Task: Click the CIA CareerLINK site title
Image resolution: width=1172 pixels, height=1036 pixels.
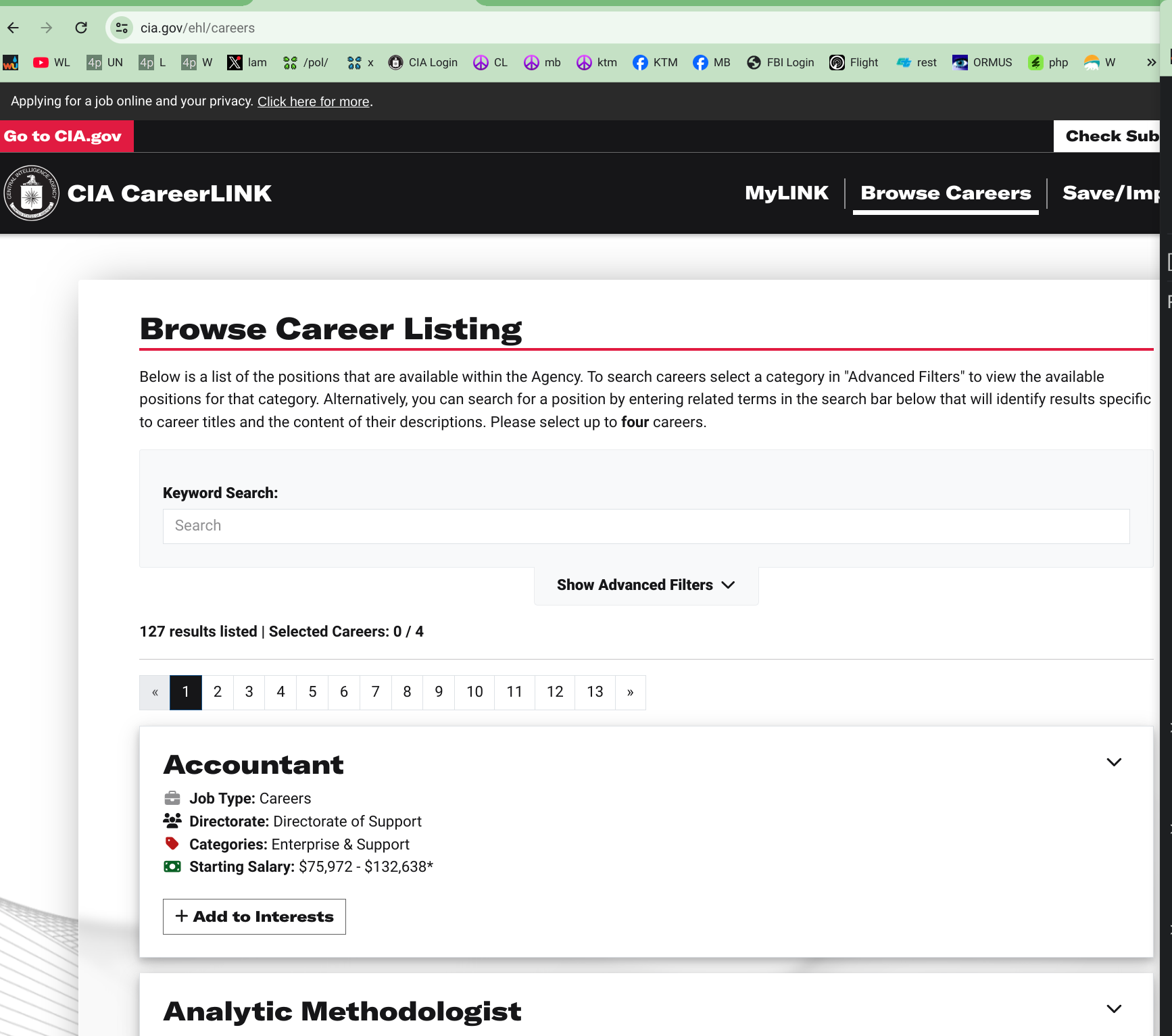Action: pyautogui.click(x=170, y=193)
